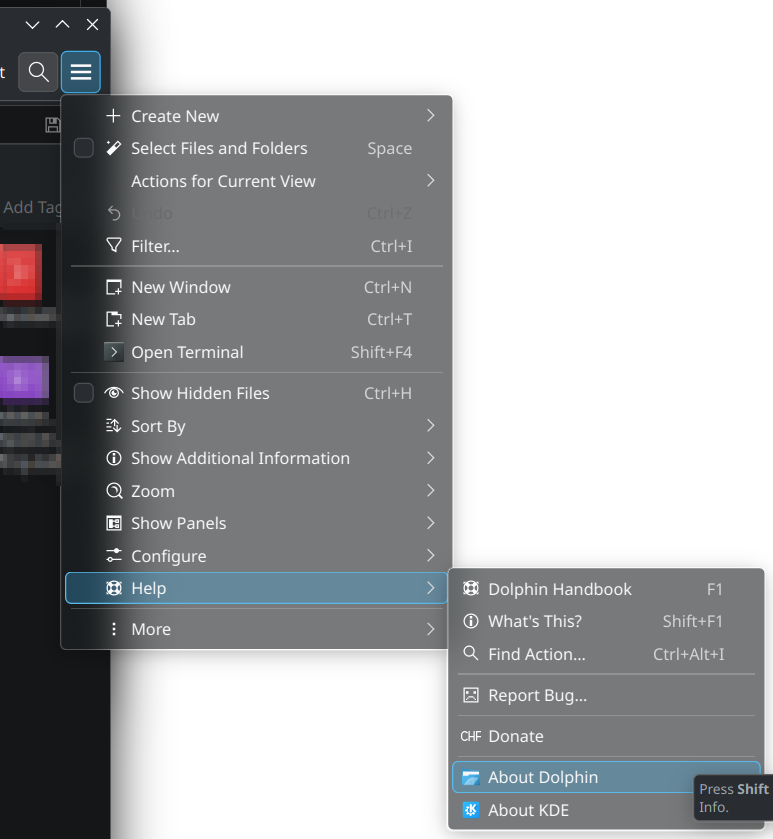Click the New Tab icon

tap(114, 320)
